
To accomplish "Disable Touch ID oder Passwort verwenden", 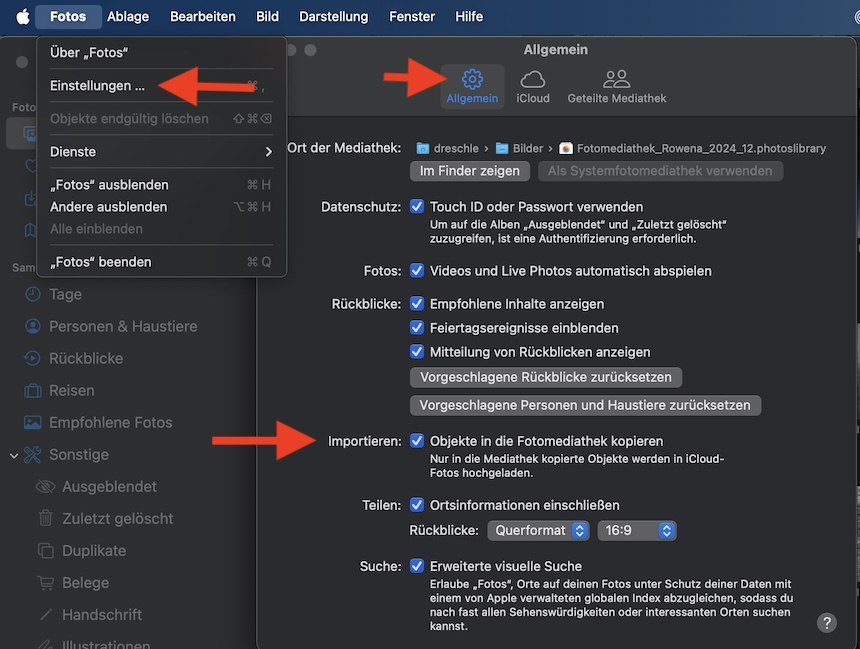I will 418,206.
